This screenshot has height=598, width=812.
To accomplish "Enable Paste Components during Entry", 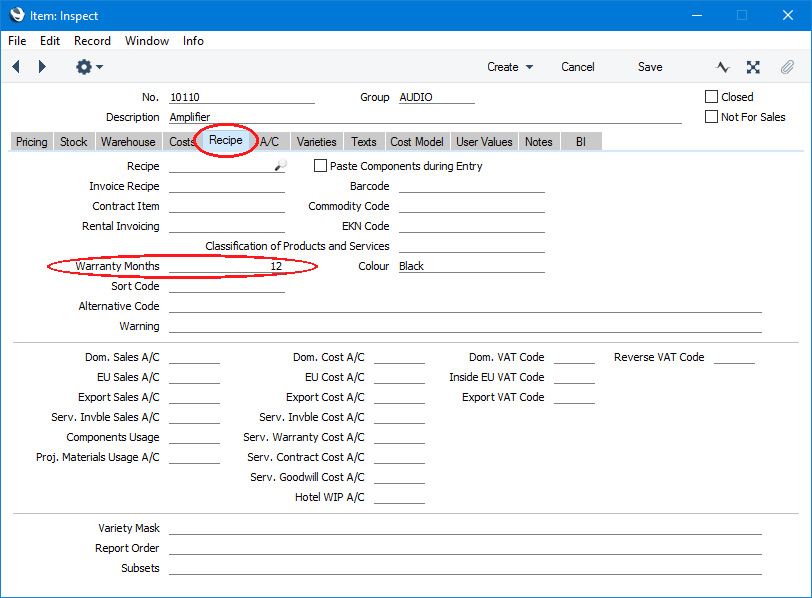I will (x=321, y=166).
